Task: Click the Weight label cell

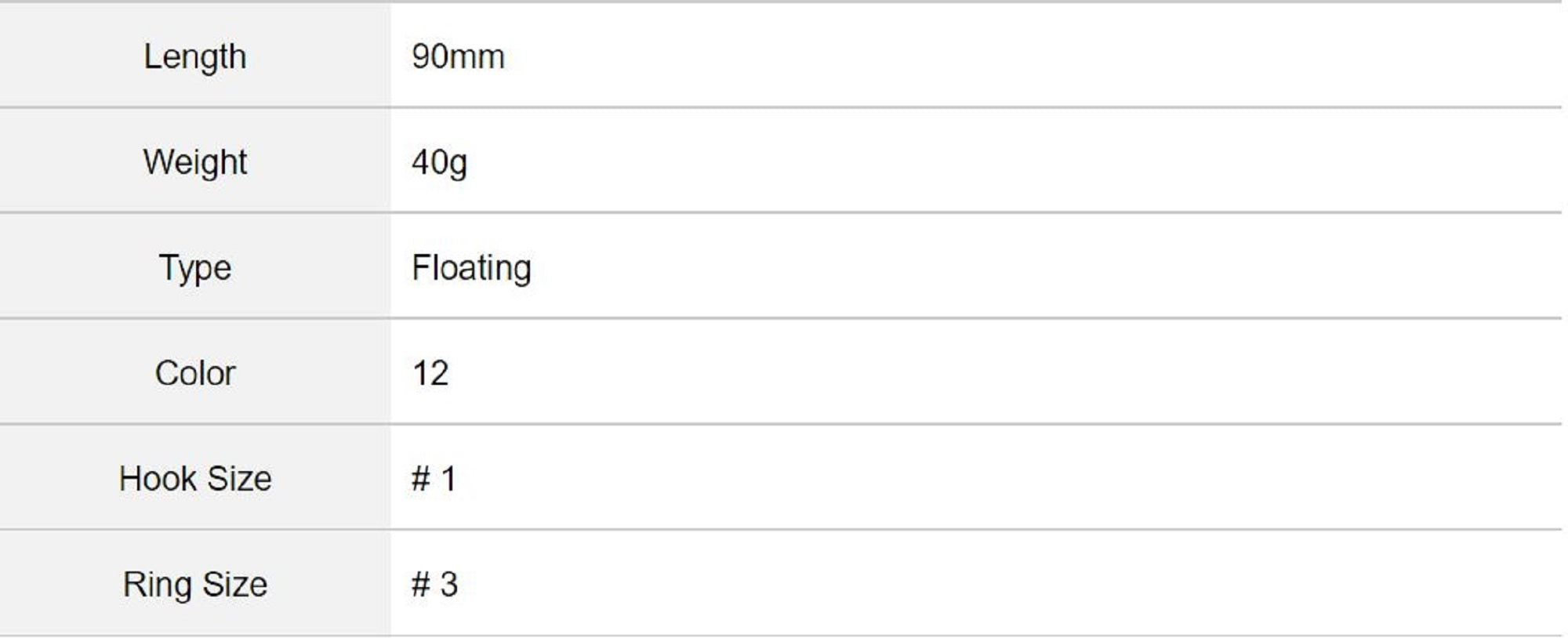Action: coord(194,162)
